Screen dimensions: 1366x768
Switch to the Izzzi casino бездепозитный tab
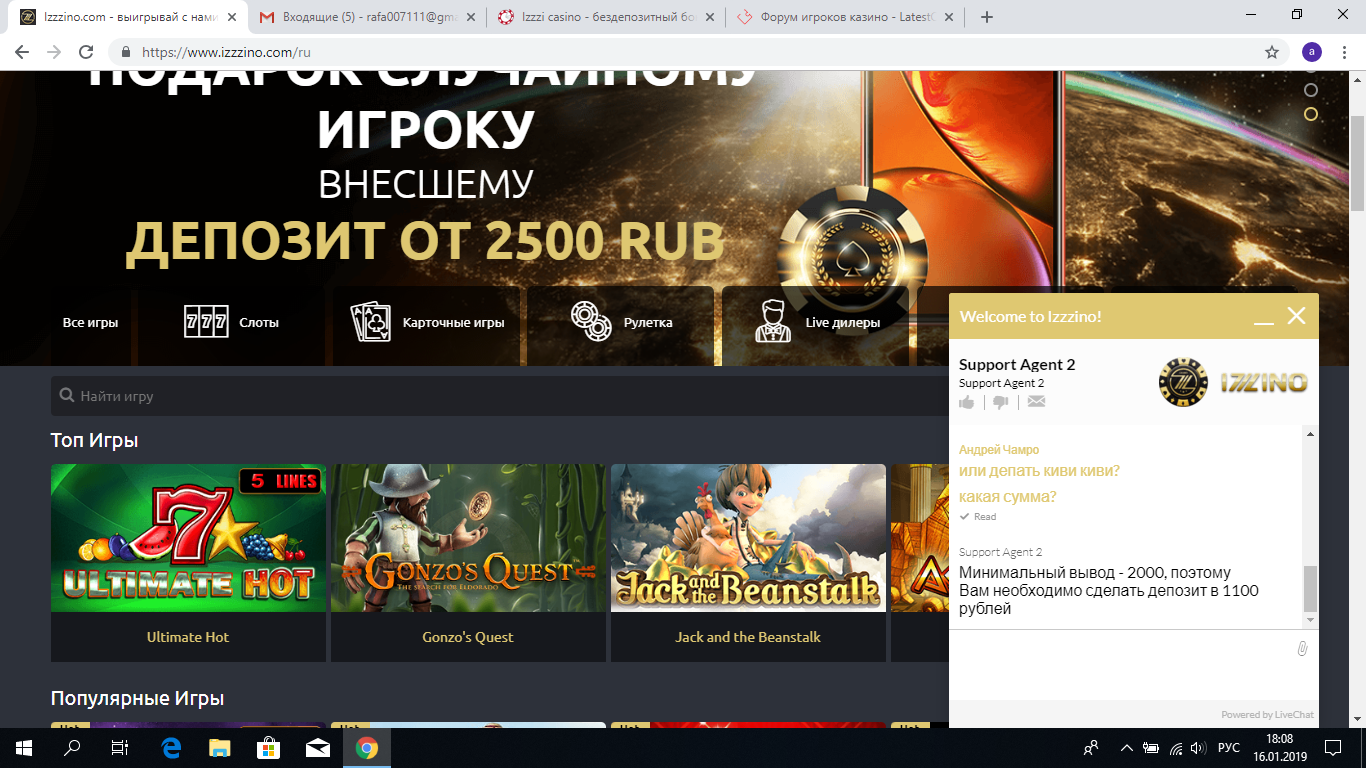pos(606,17)
